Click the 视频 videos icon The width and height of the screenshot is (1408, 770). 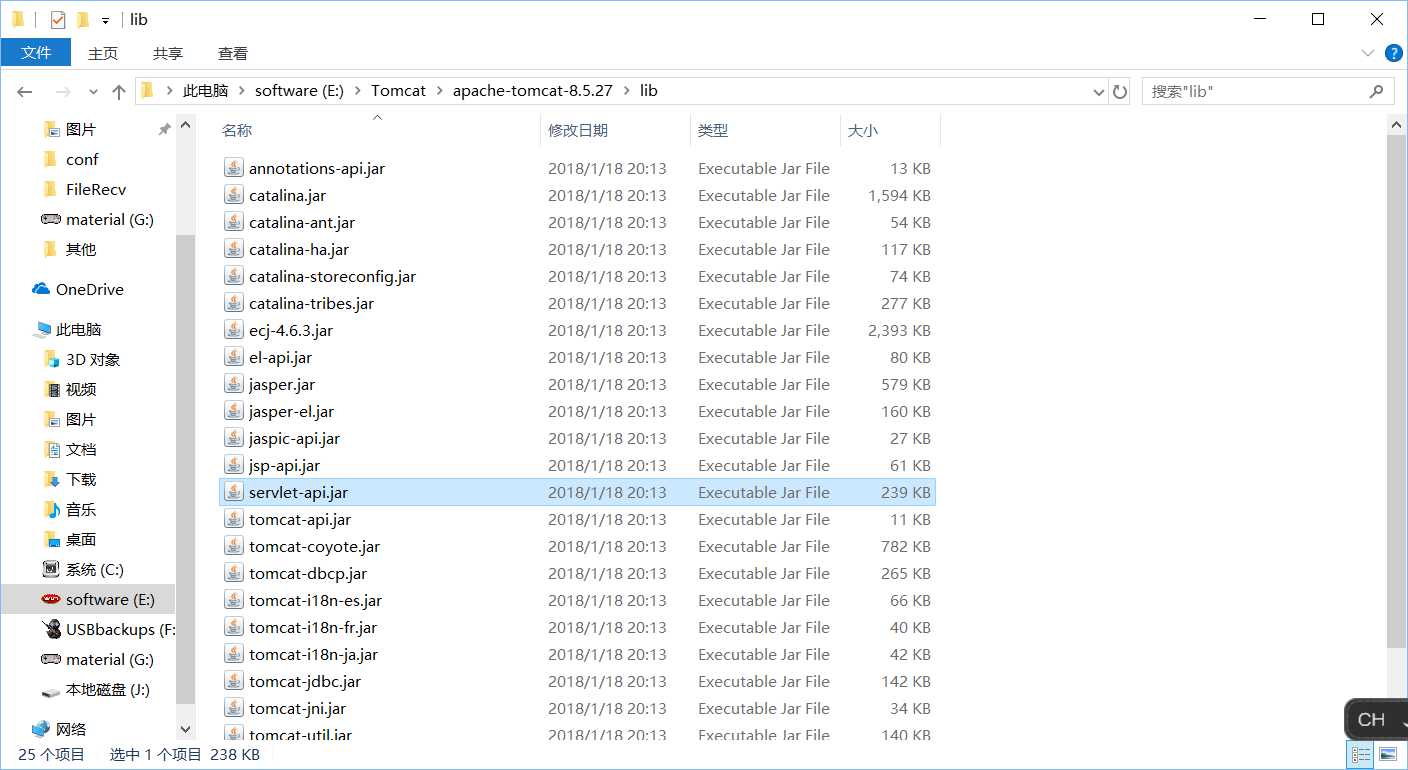click(52, 389)
